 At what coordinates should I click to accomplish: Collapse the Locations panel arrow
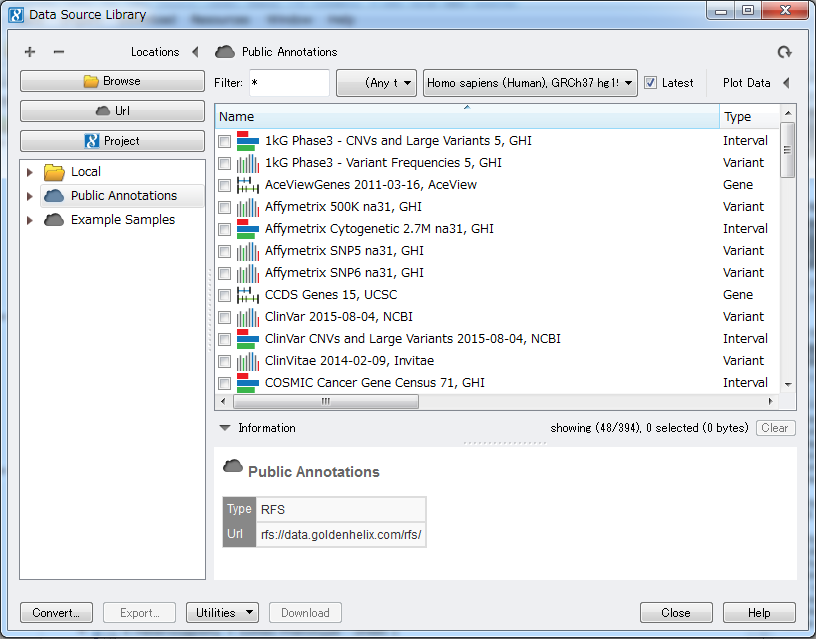pyautogui.click(x=195, y=52)
